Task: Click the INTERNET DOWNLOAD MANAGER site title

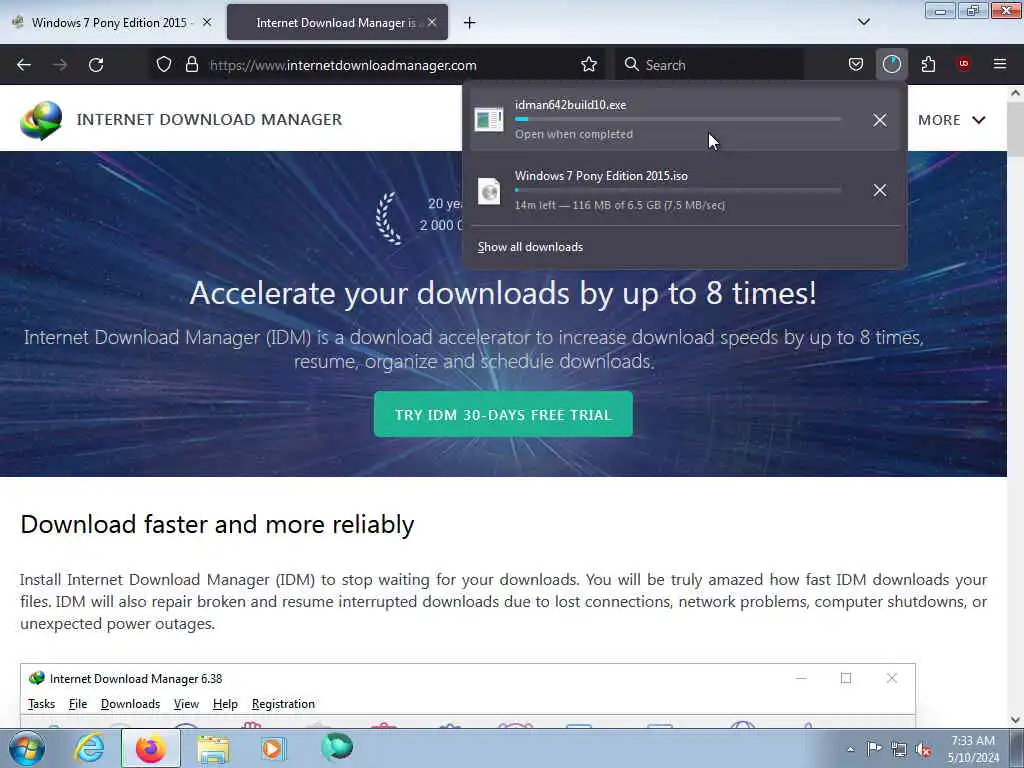Action: (209, 120)
